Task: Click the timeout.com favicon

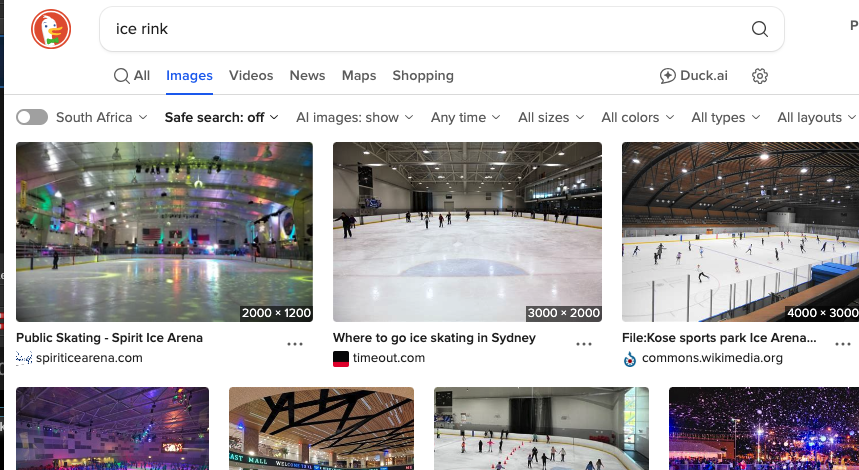Action: [341, 358]
